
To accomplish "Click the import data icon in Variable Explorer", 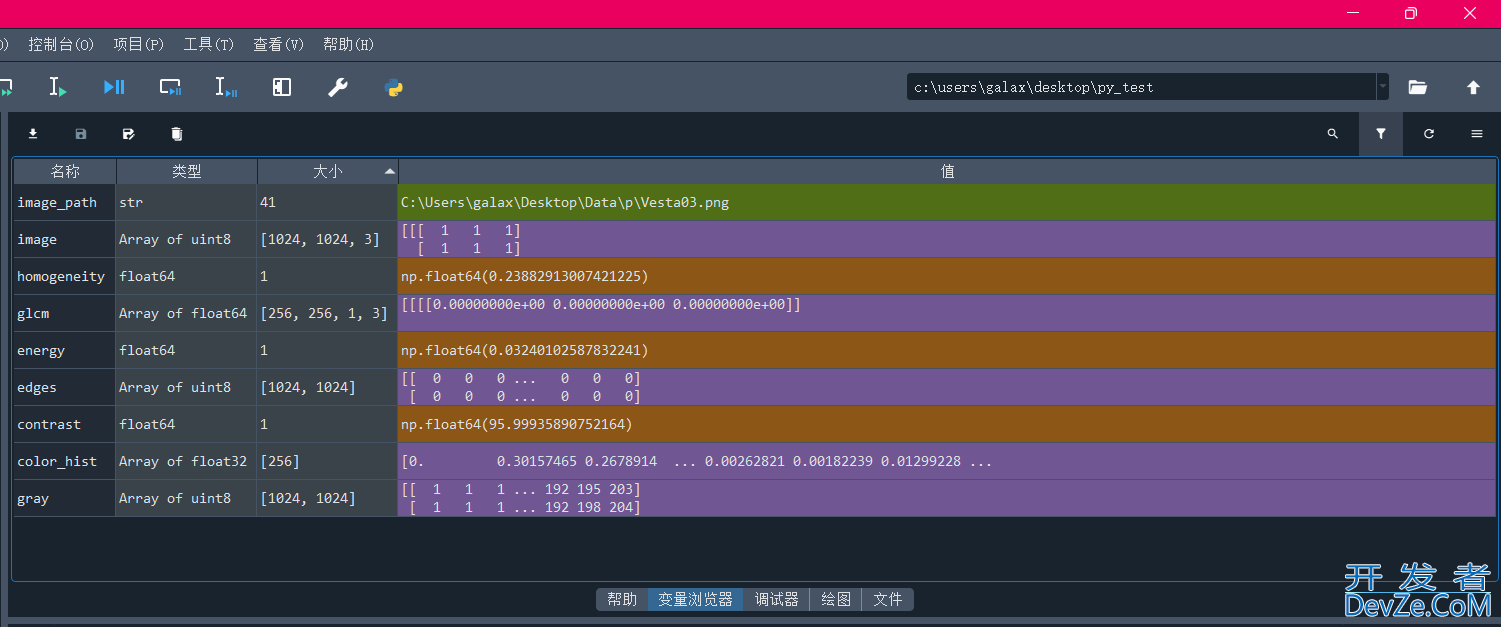I will [x=33, y=134].
